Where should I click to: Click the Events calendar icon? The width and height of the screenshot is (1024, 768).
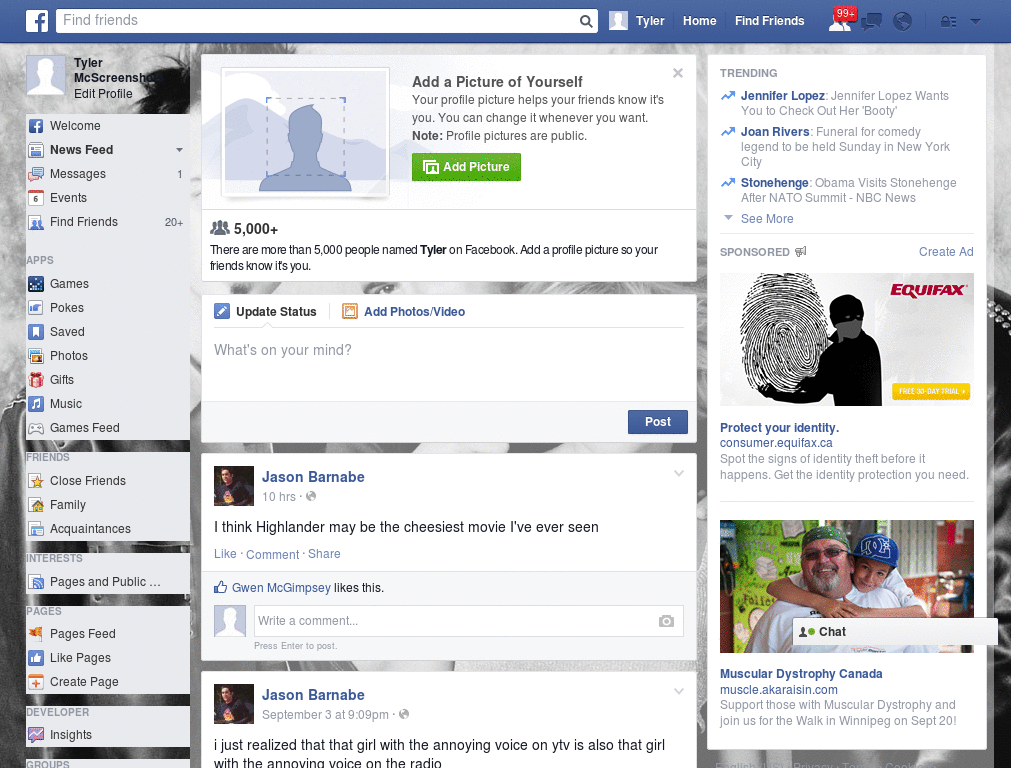[36, 198]
